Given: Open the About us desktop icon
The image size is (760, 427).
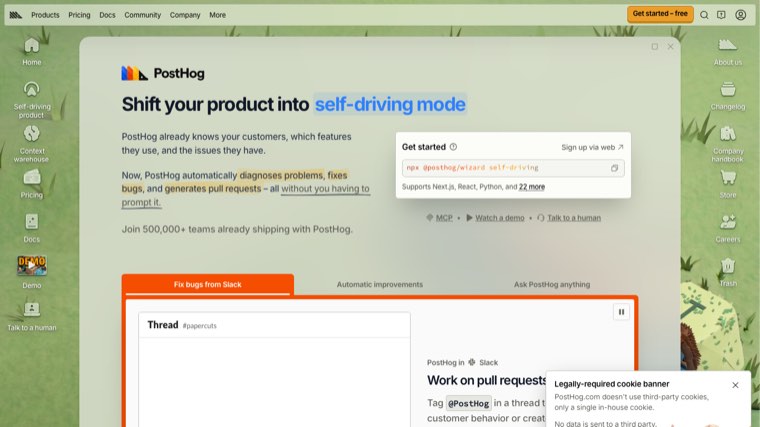Looking at the screenshot, I should pyautogui.click(x=728, y=51).
